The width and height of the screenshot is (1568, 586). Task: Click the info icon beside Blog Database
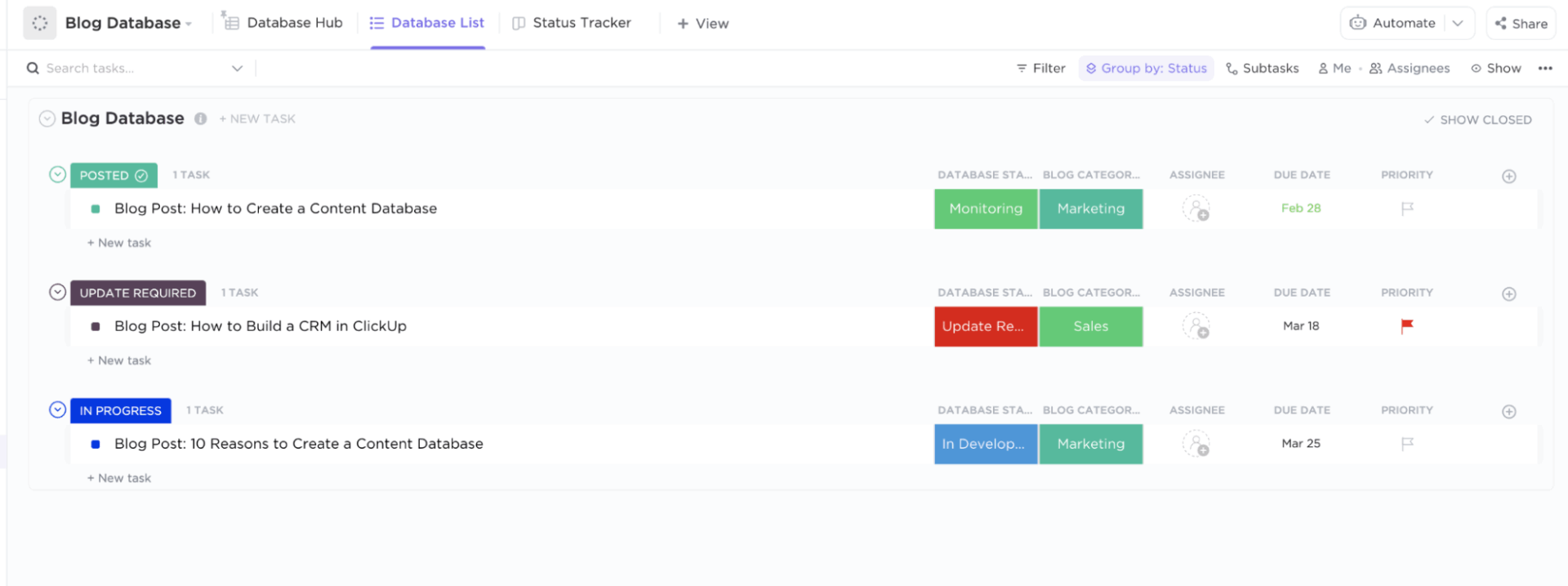200,119
